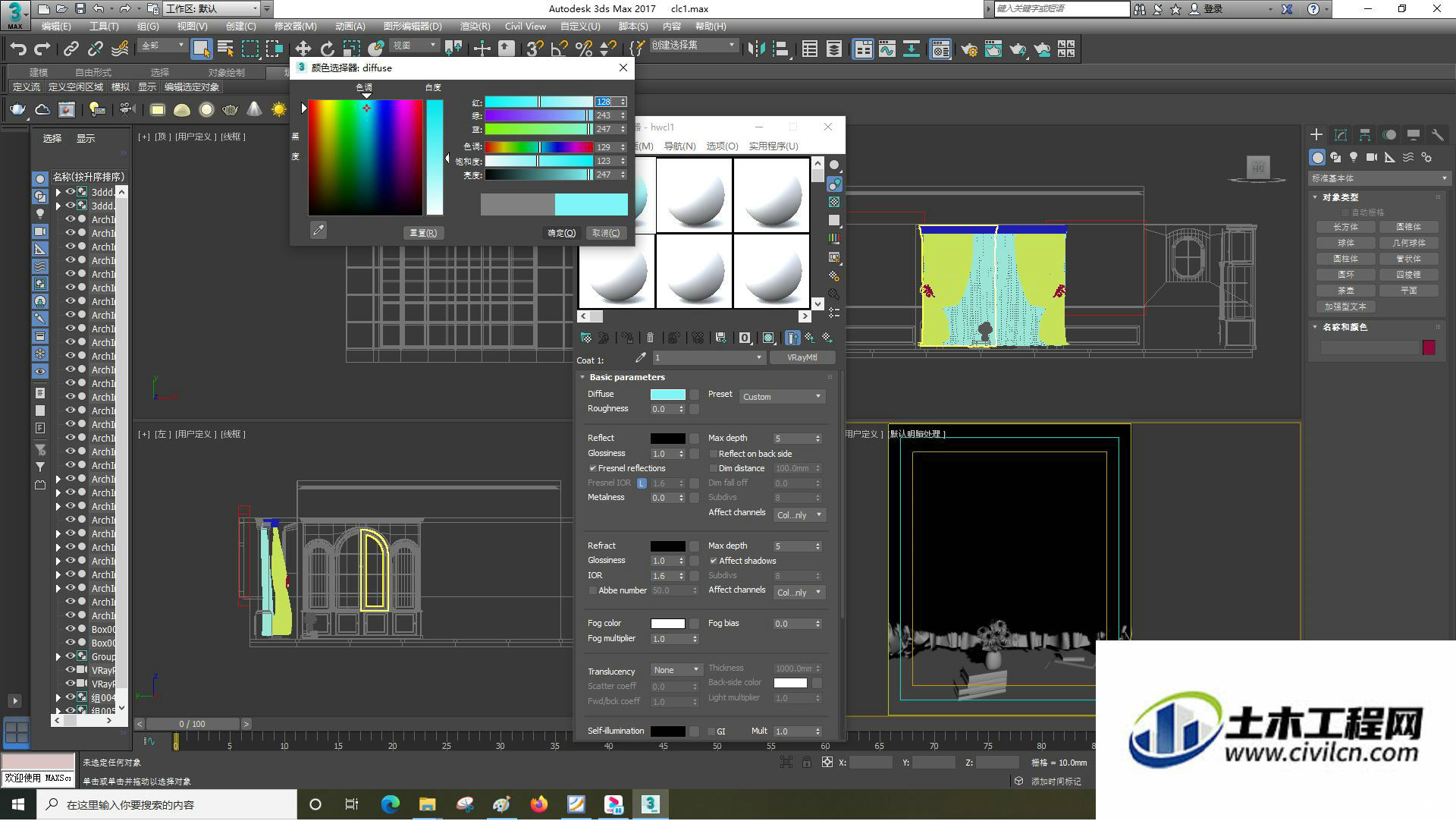Open the Utilities wrench tab
1456x821 pixels.
coord(1437,135)
